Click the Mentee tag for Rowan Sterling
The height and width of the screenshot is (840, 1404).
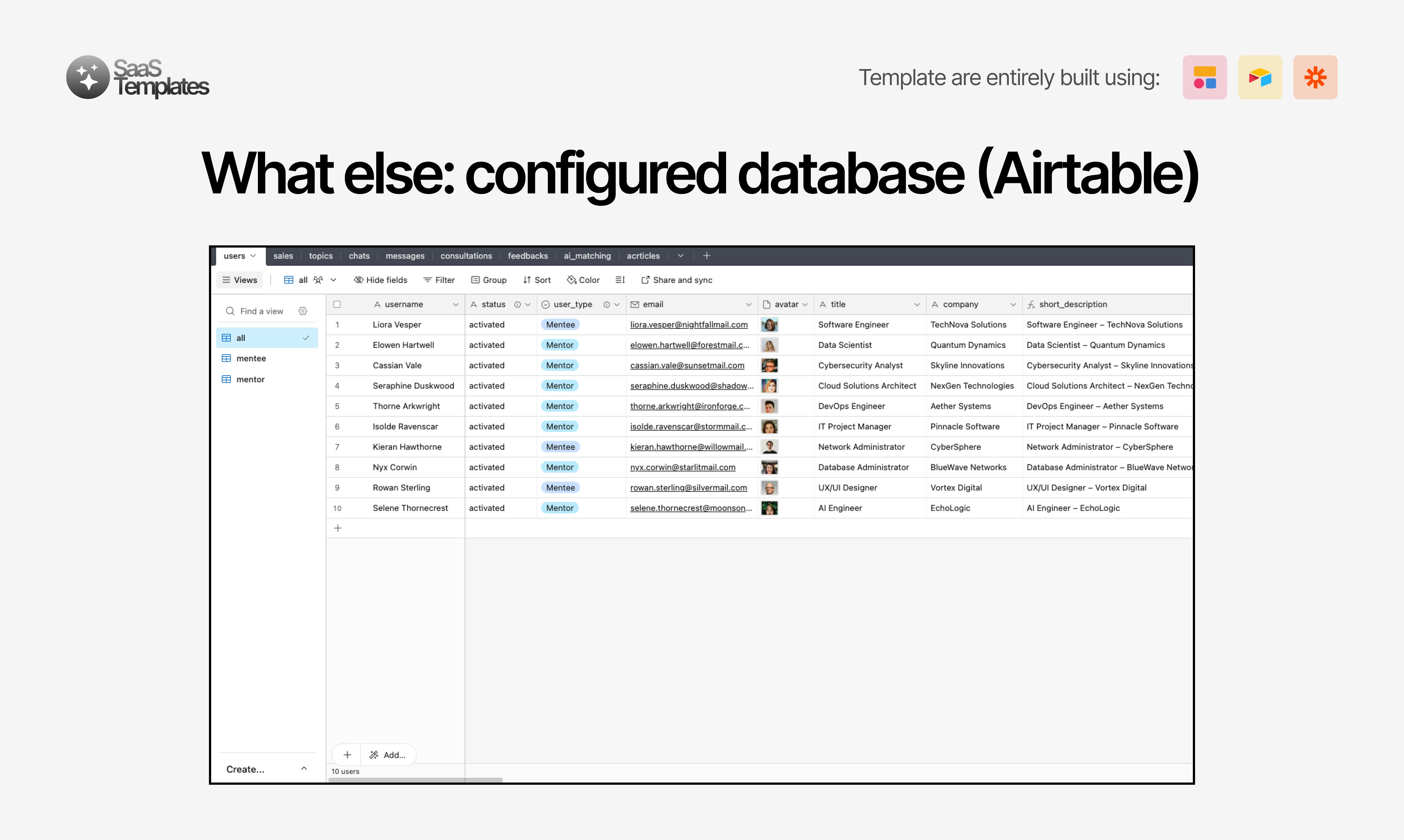coord(560,487)
